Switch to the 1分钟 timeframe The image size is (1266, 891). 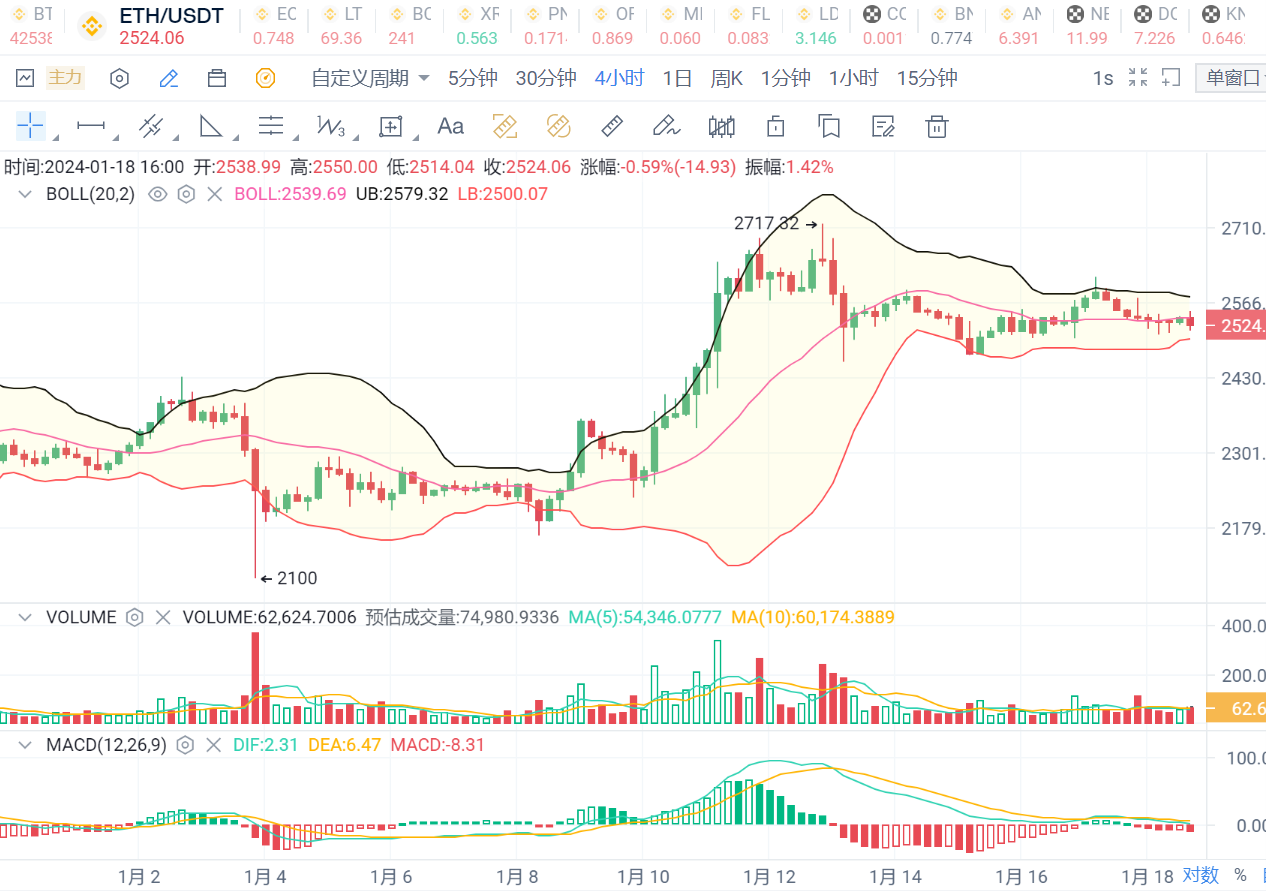coord(785,78)
